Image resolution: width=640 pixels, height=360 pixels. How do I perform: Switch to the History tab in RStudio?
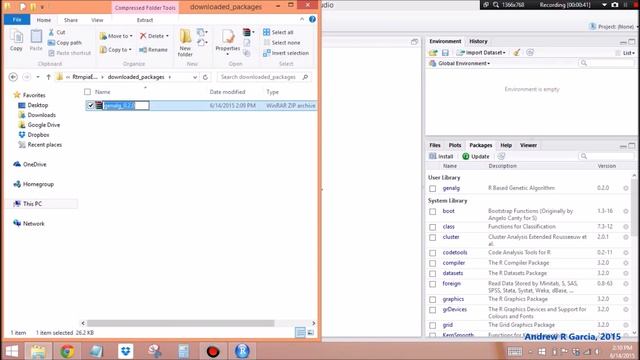[478, 41]
